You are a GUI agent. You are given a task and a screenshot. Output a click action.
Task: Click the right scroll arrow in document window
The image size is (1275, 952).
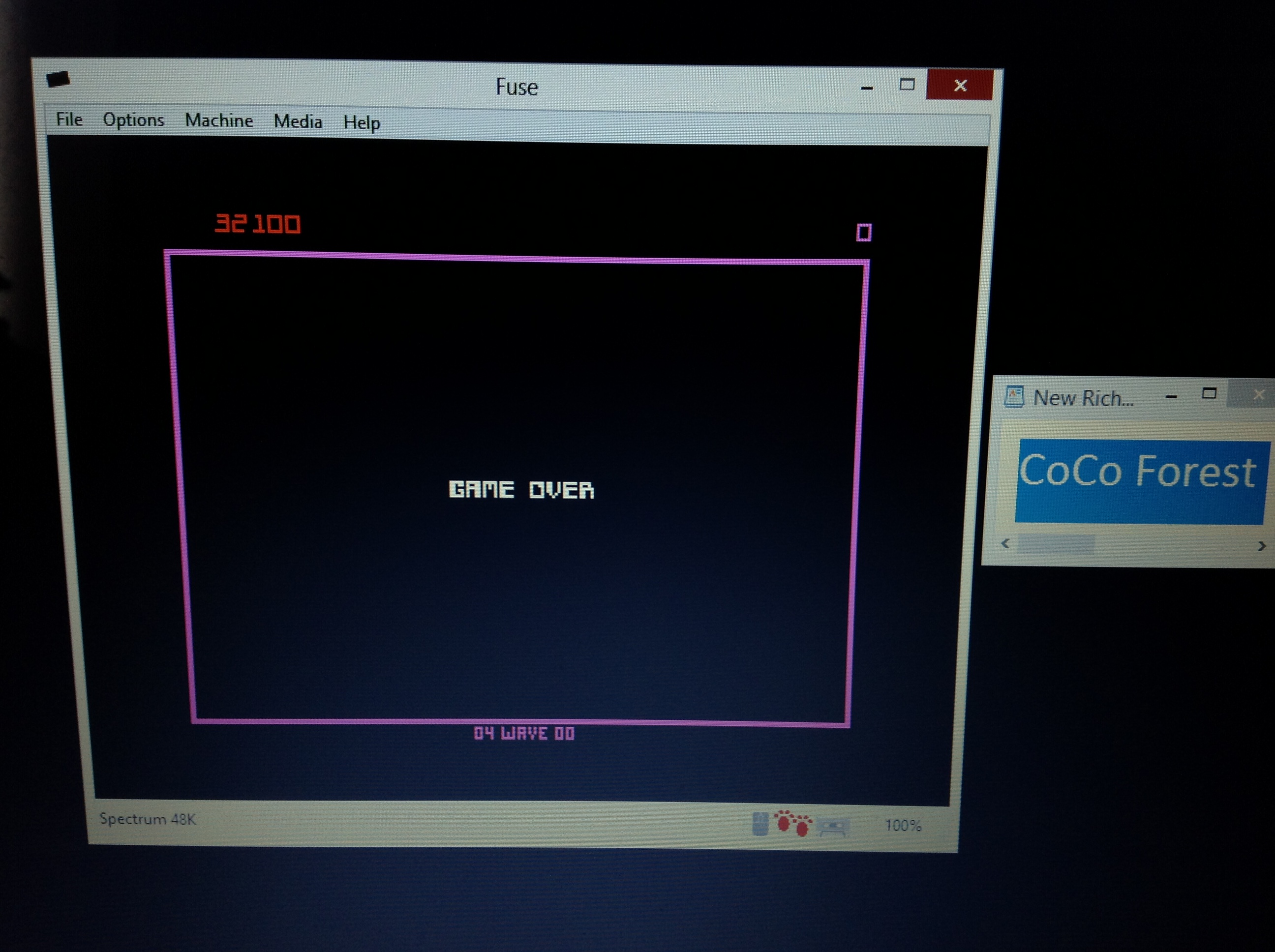tap(1261, 546)
